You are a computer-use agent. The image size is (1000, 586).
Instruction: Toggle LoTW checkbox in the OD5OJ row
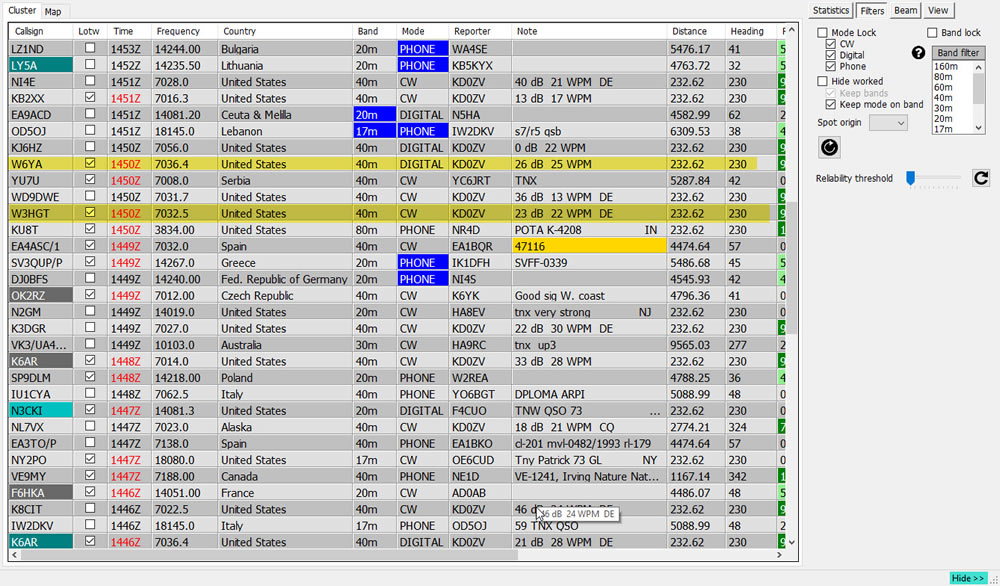coord(91,130)
